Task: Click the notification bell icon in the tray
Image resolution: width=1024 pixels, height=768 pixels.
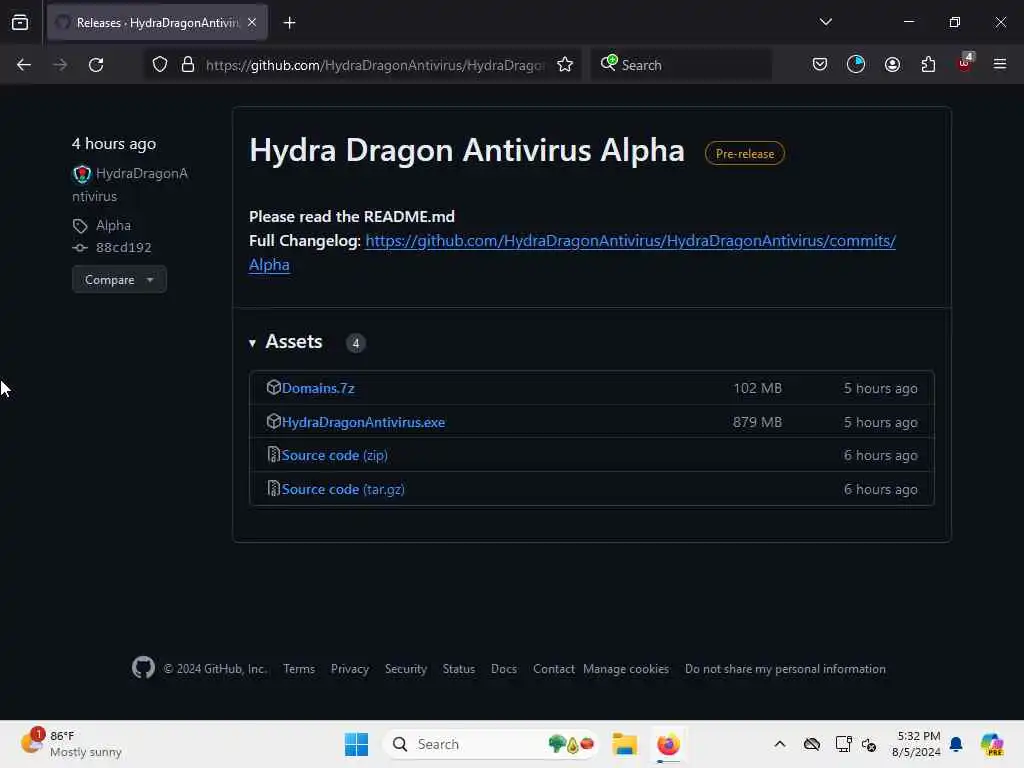Action: [956, 744]
